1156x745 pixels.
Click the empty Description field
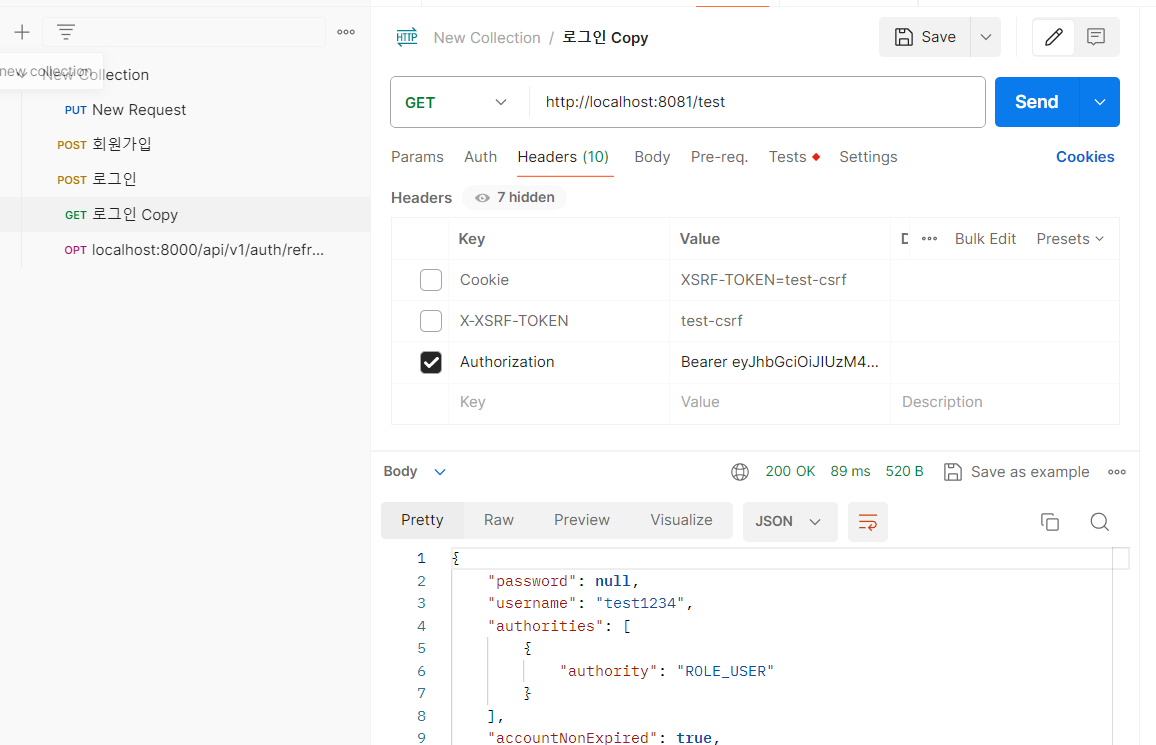1004,402
